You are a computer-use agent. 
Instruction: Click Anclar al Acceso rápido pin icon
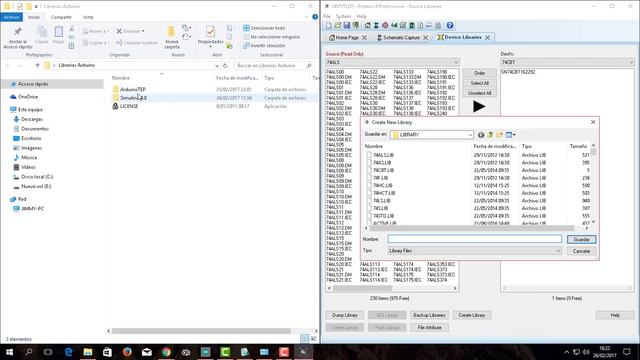[x=18, y=31]
